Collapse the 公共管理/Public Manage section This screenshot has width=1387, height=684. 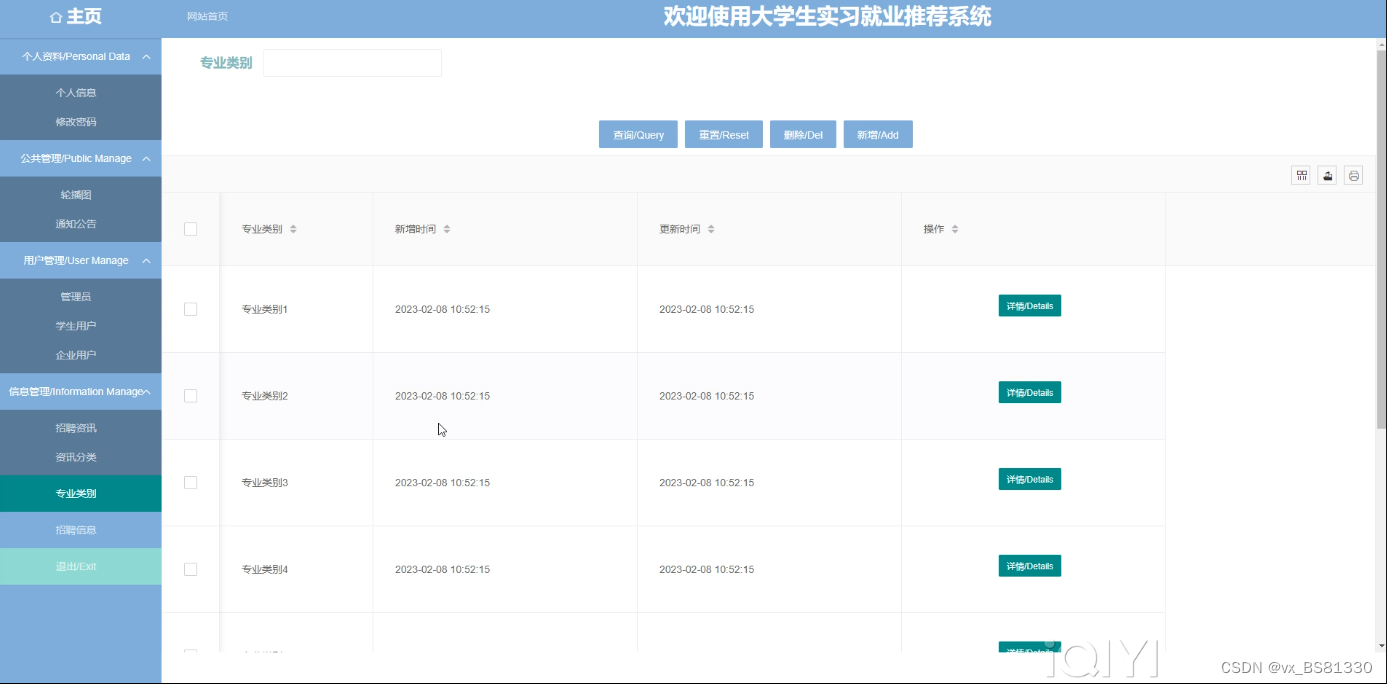coord(80,158)
